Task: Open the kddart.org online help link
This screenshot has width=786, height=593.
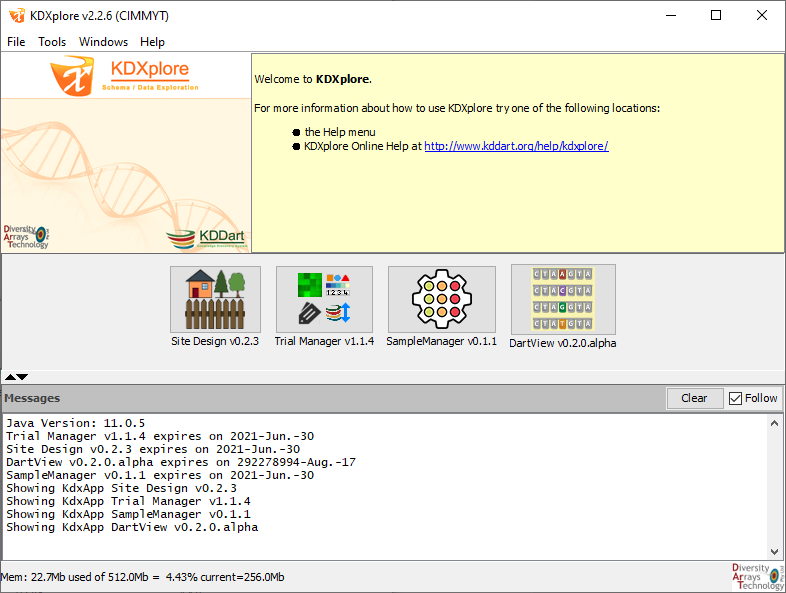Action: pyautogui.click(x=516, y=146)
